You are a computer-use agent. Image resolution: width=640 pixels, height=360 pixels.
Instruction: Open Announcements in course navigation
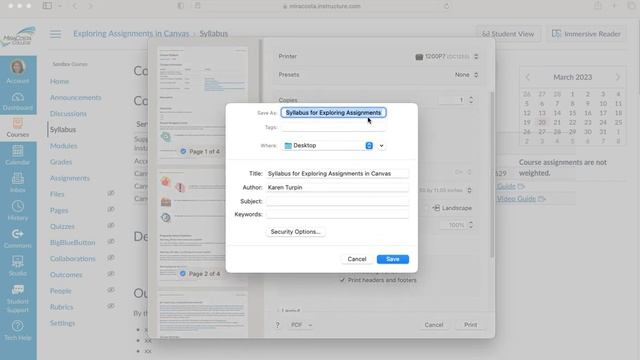coord(76,98)
